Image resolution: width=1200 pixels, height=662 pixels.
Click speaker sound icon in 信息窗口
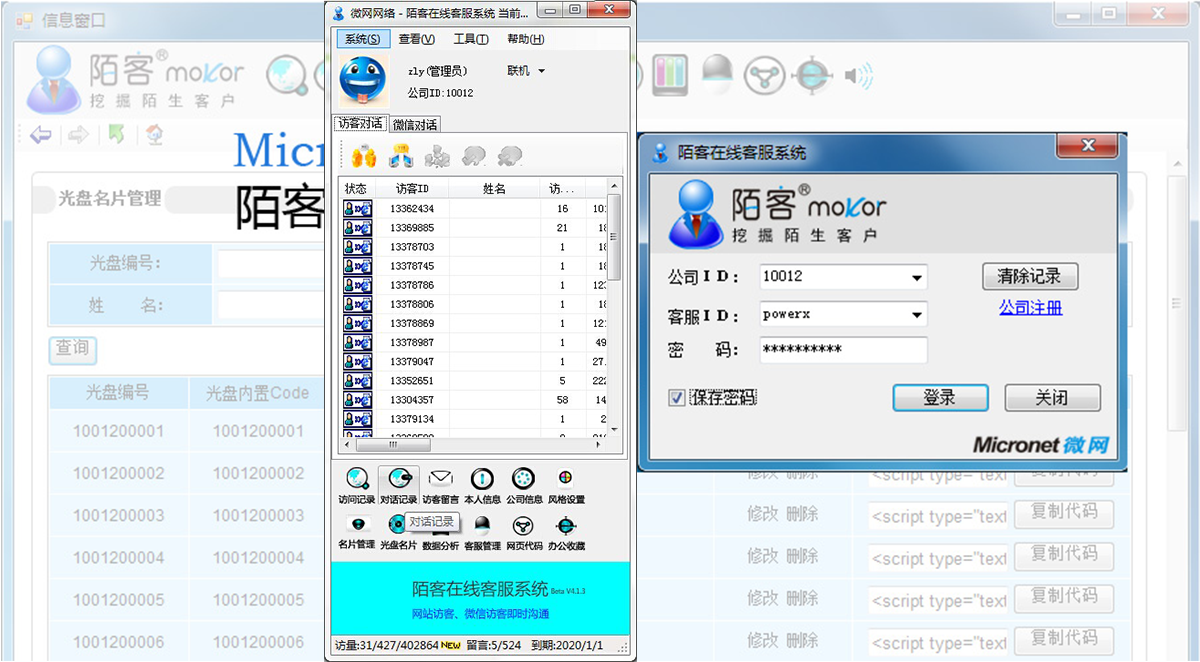click(x=858, y=75)
